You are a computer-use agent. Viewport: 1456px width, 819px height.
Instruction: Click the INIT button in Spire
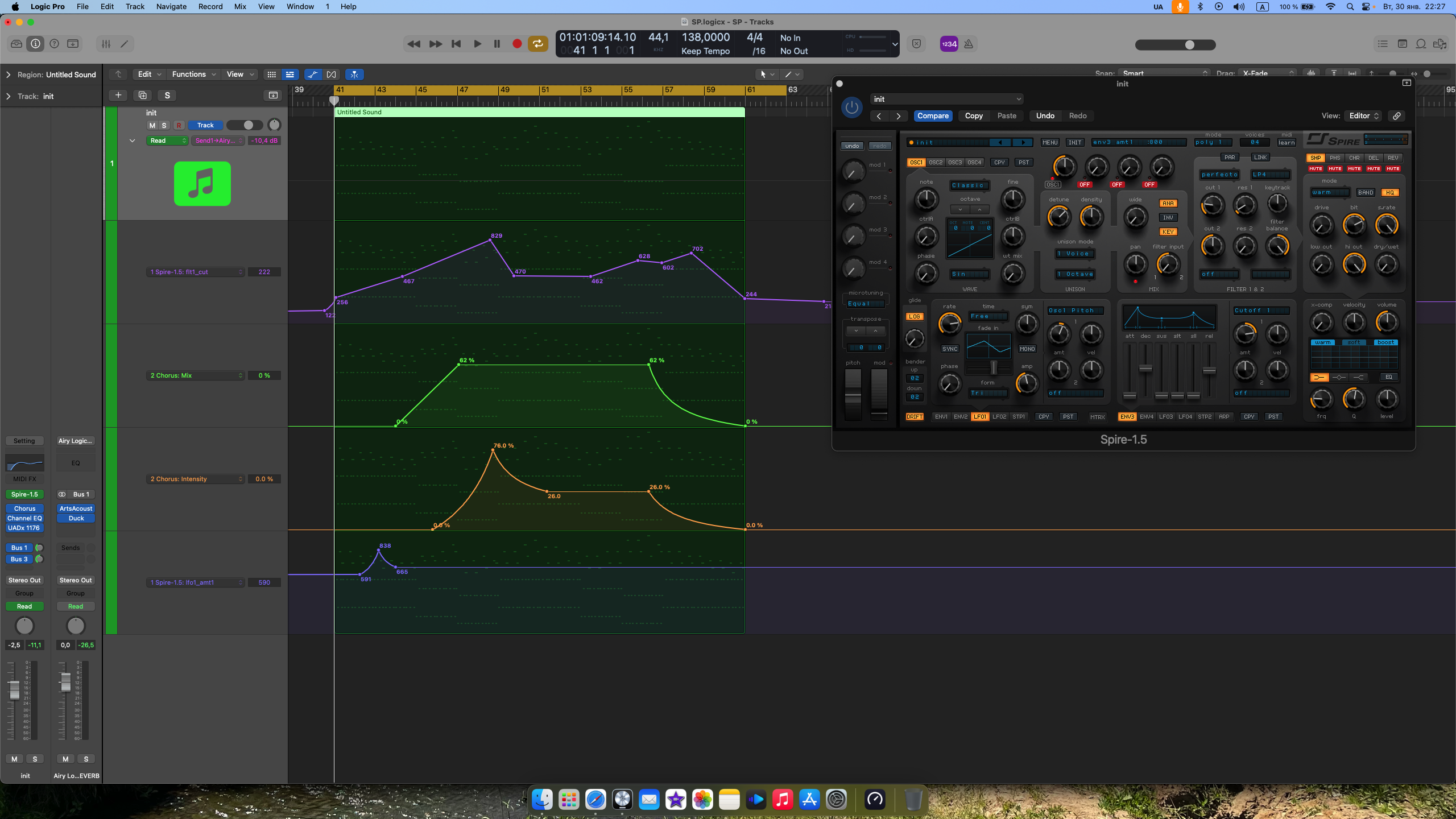click(1074, 143)
